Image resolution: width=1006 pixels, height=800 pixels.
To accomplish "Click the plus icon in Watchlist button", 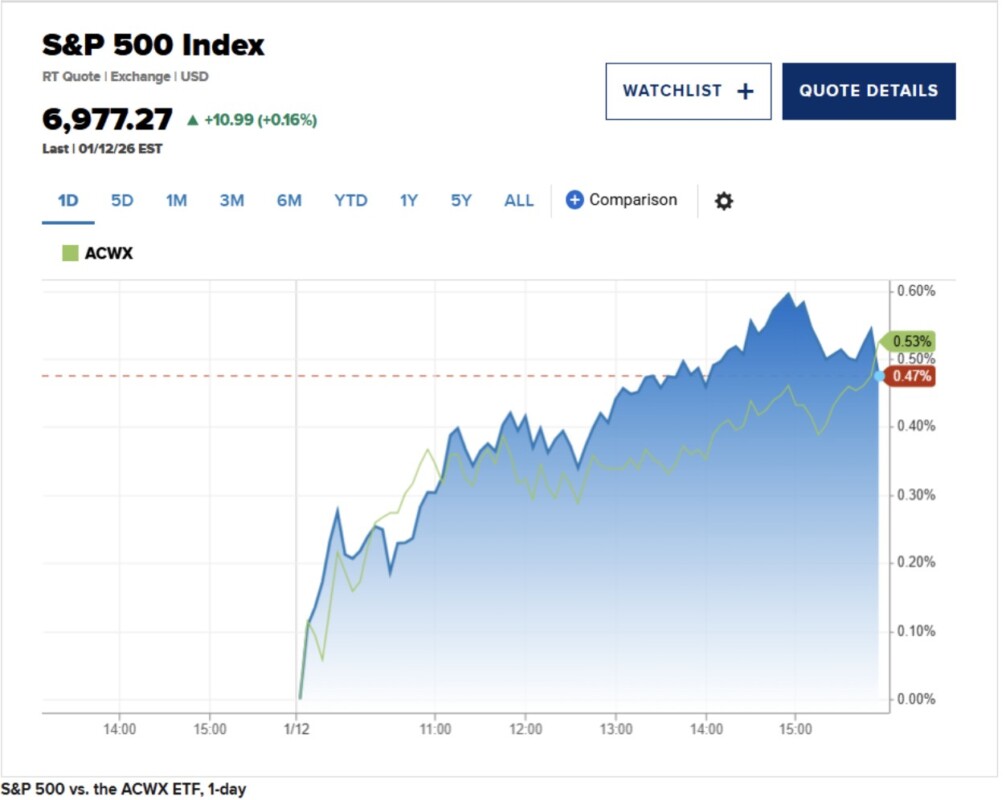I will pos(745,91).
